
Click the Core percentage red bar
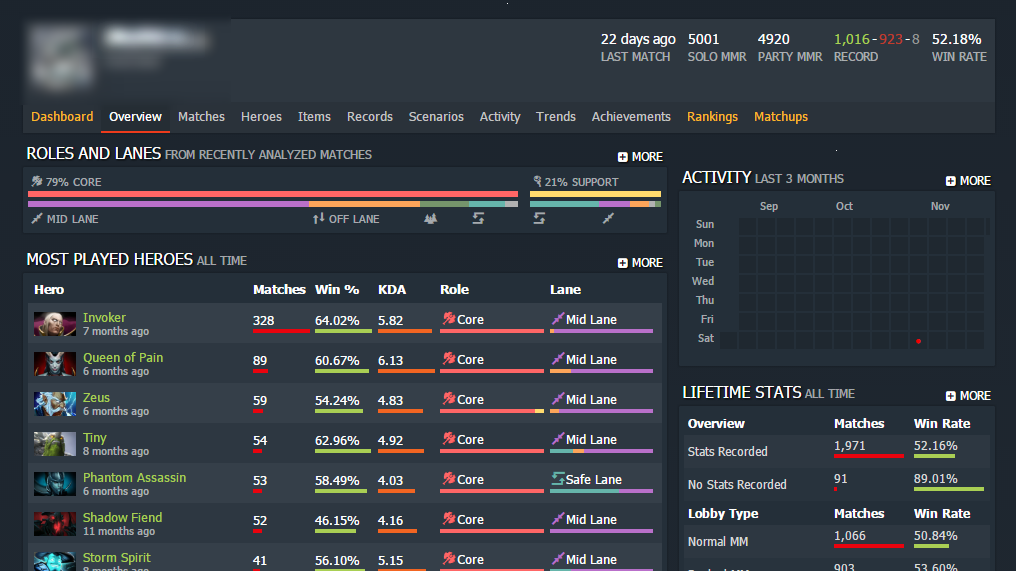(x=273, y=194)
